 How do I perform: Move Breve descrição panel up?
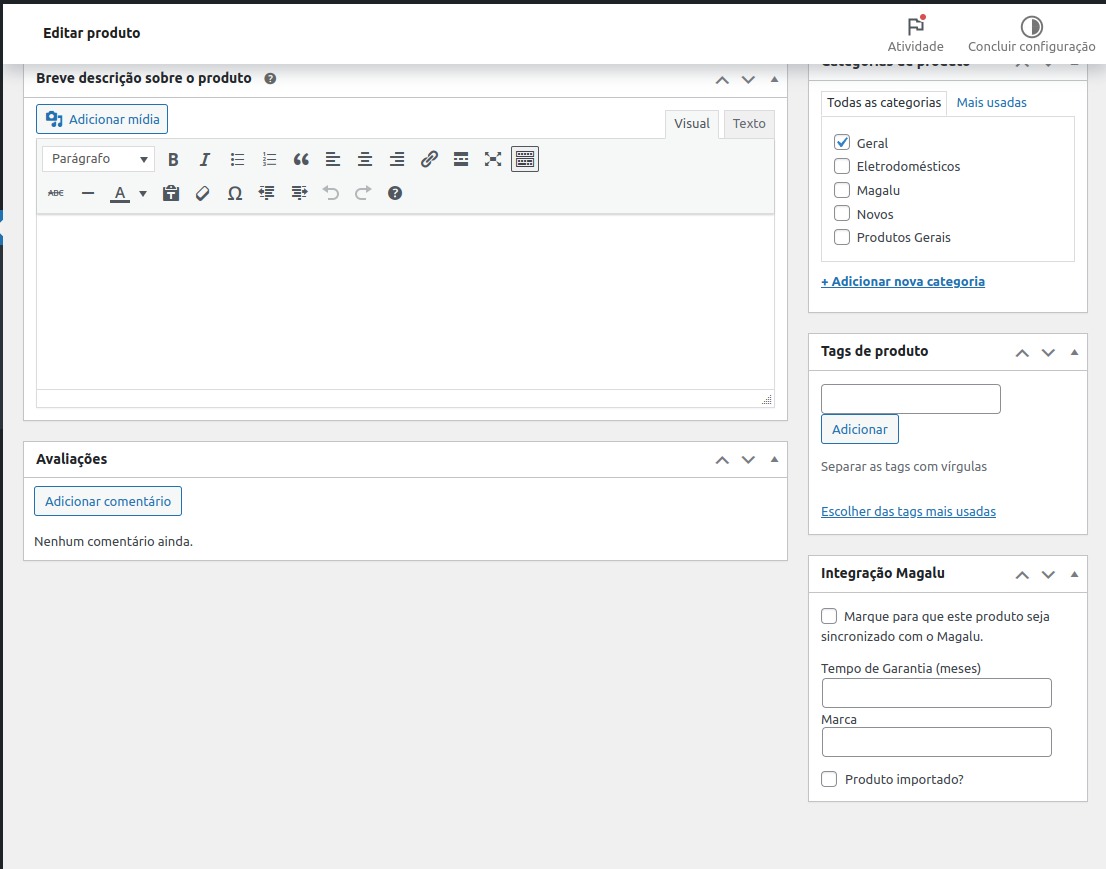(722, 80)
